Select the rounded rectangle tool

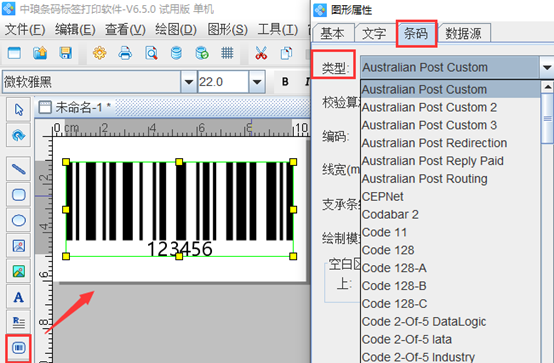(x=18, y=194)
